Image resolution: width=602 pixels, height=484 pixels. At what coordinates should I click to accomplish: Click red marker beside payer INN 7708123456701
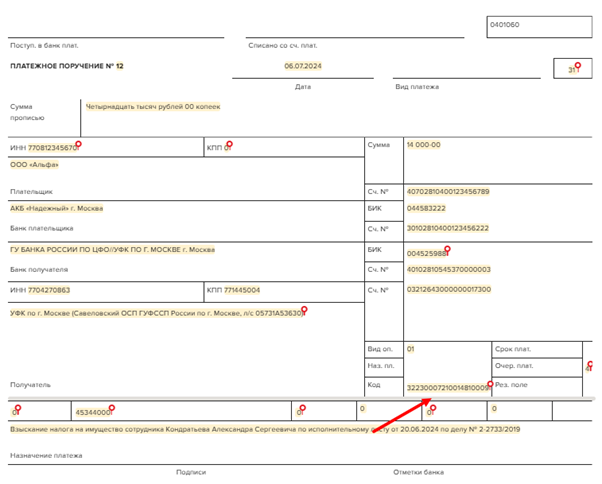pyautogui.click(x=79, y=145)
